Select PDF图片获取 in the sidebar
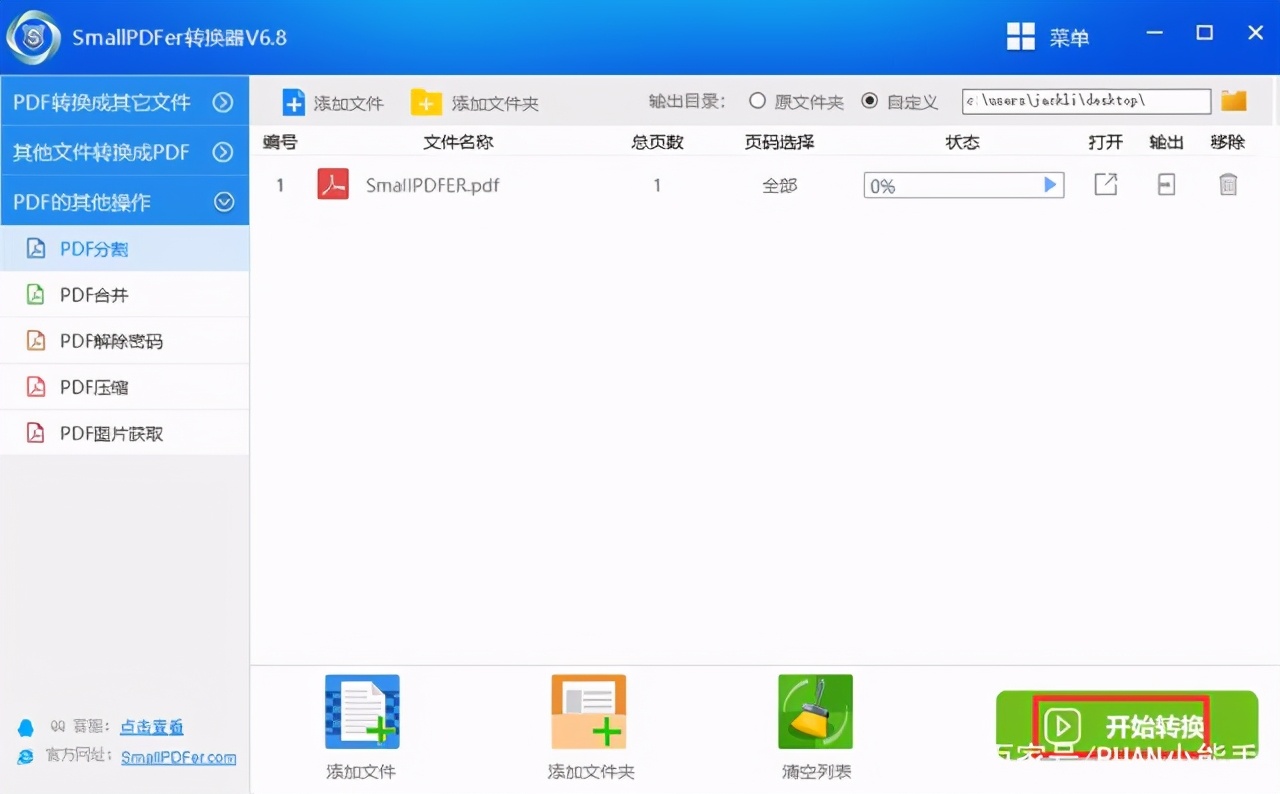The width and height of the screenshot is (1280, 794). (x=124, y=433)
